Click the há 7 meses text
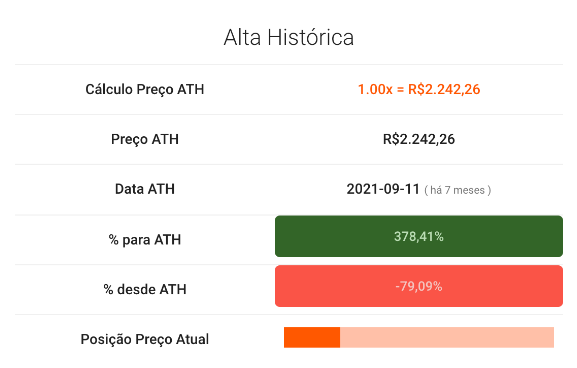The width and height of the screenshot is (577, 368). (x=457, y=190)
